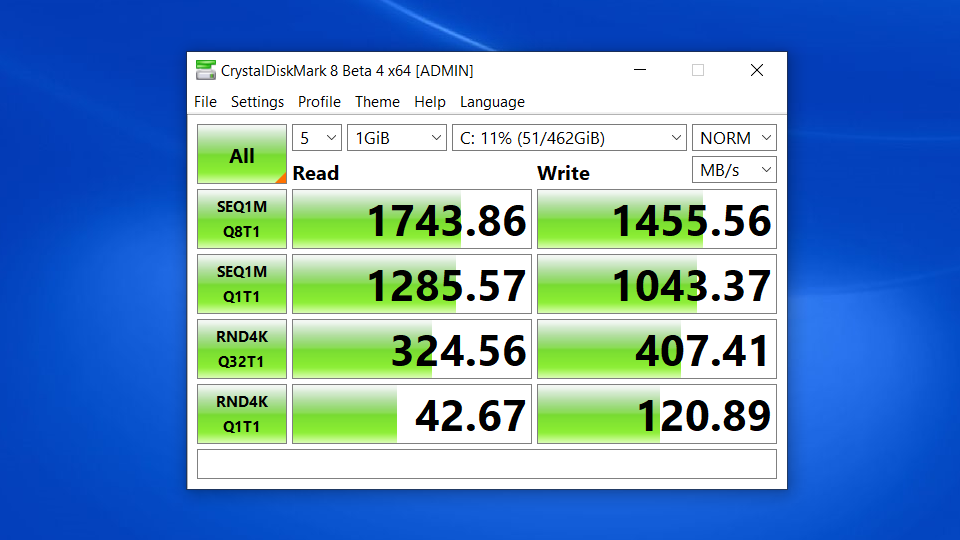The image size is (960, 540).
Task: Expand the 1GiB test size dropdown
Action: pos(397,138)
